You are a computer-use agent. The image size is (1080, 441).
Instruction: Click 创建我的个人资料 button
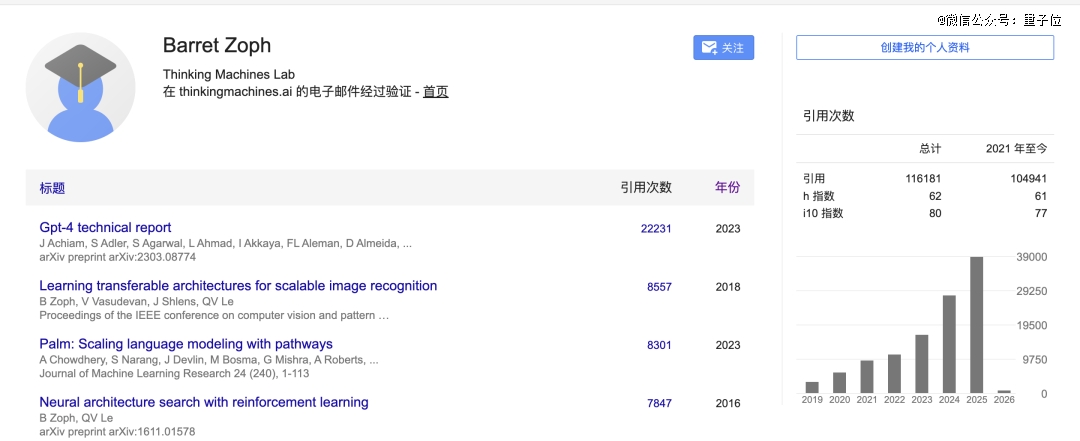point(924,48)
